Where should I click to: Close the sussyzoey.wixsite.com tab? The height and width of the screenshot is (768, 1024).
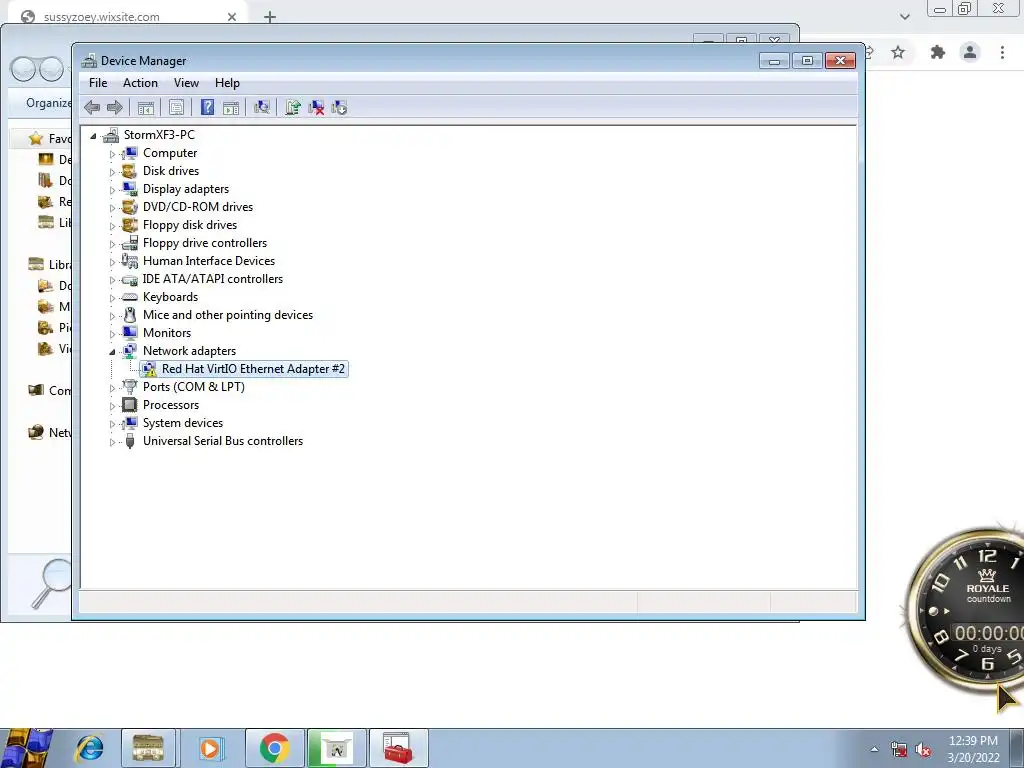click(232, 17)
